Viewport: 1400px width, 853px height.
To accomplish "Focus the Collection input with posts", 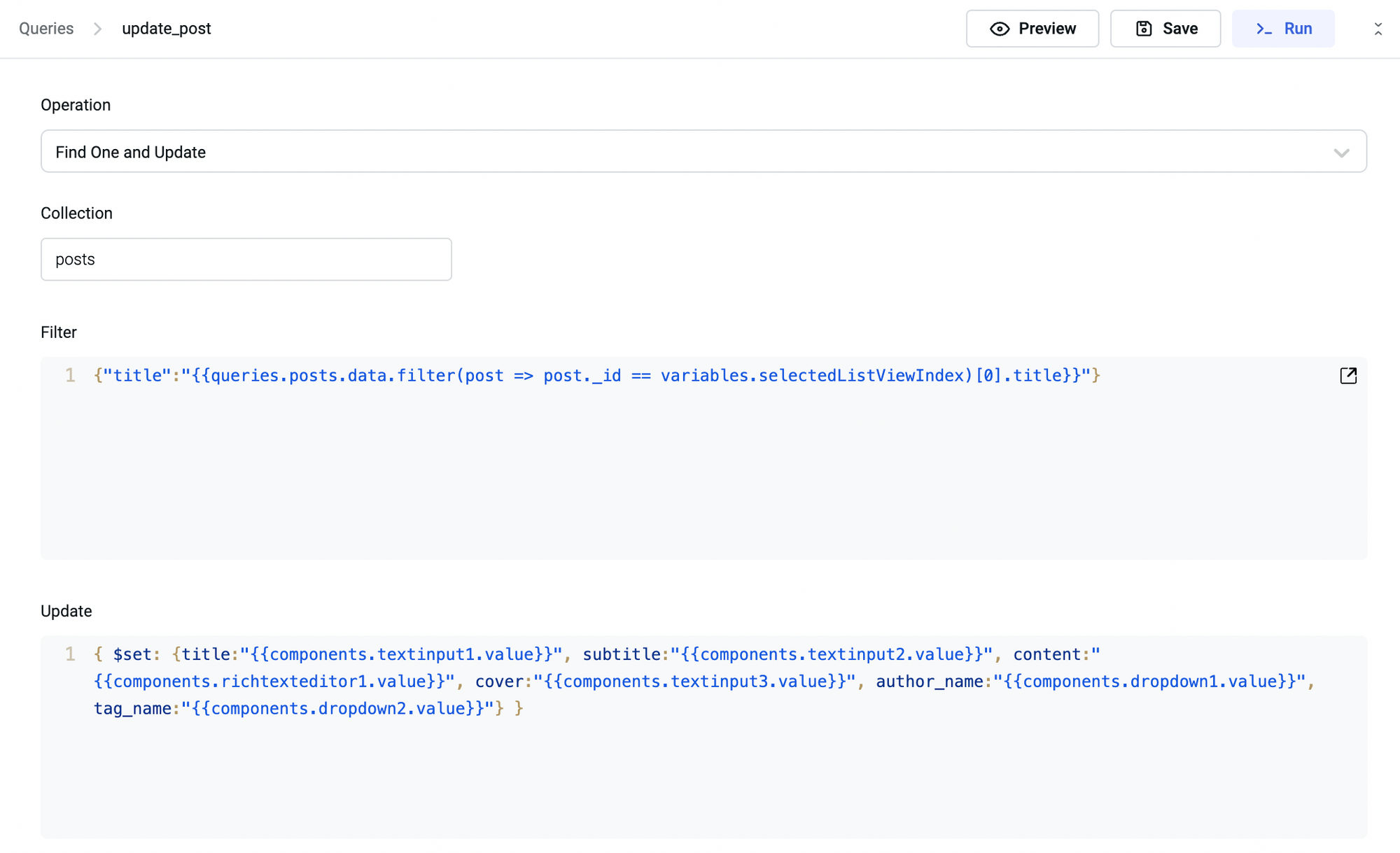I will click(246, 260).
